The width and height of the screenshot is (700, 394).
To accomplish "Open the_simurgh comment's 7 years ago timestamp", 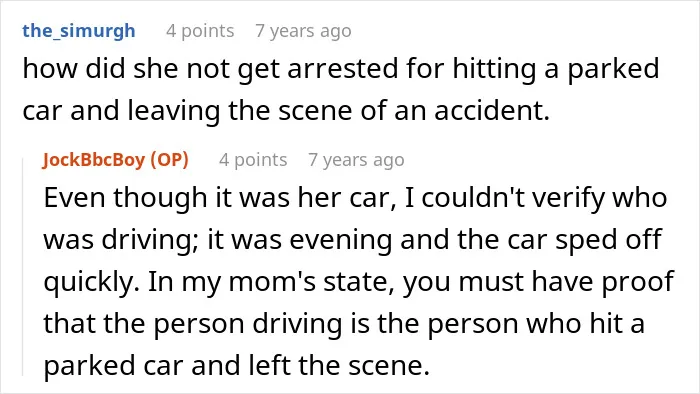I will [x=303, y=31].
